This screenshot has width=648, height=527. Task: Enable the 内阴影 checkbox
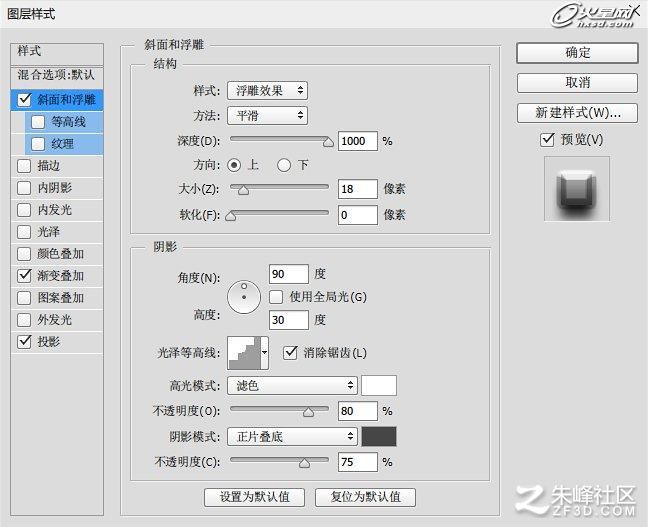(x=24, y=188)
